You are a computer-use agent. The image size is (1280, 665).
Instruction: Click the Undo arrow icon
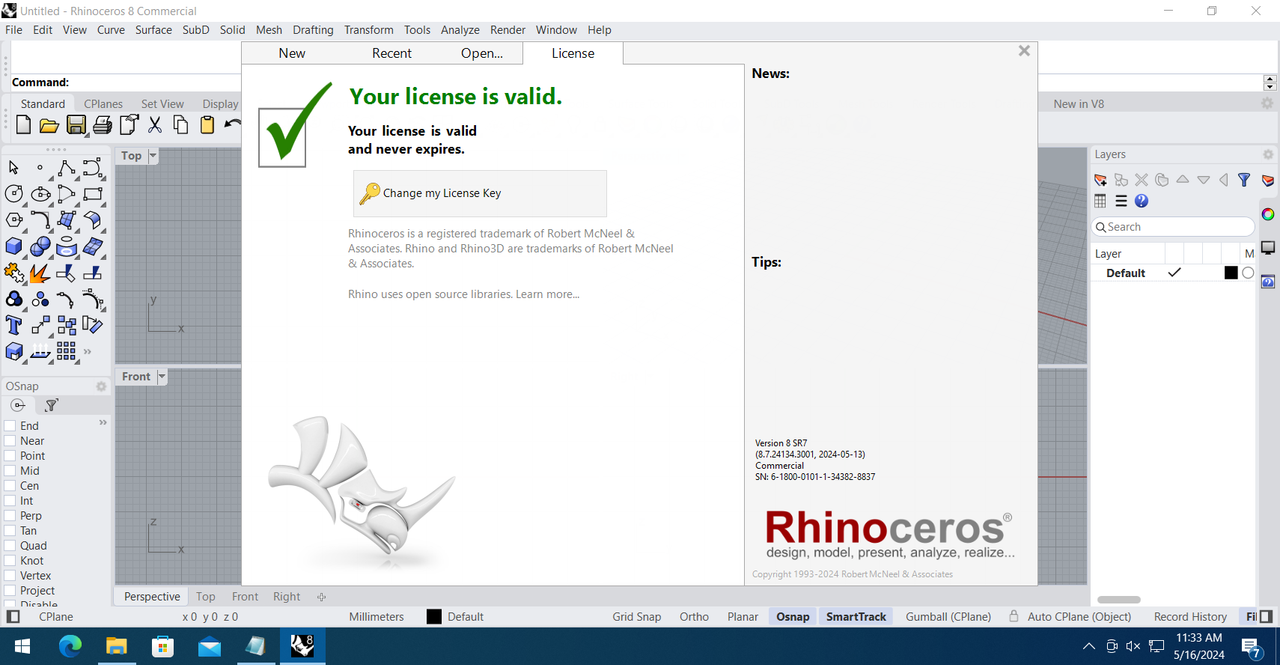(x=233, y=125)
